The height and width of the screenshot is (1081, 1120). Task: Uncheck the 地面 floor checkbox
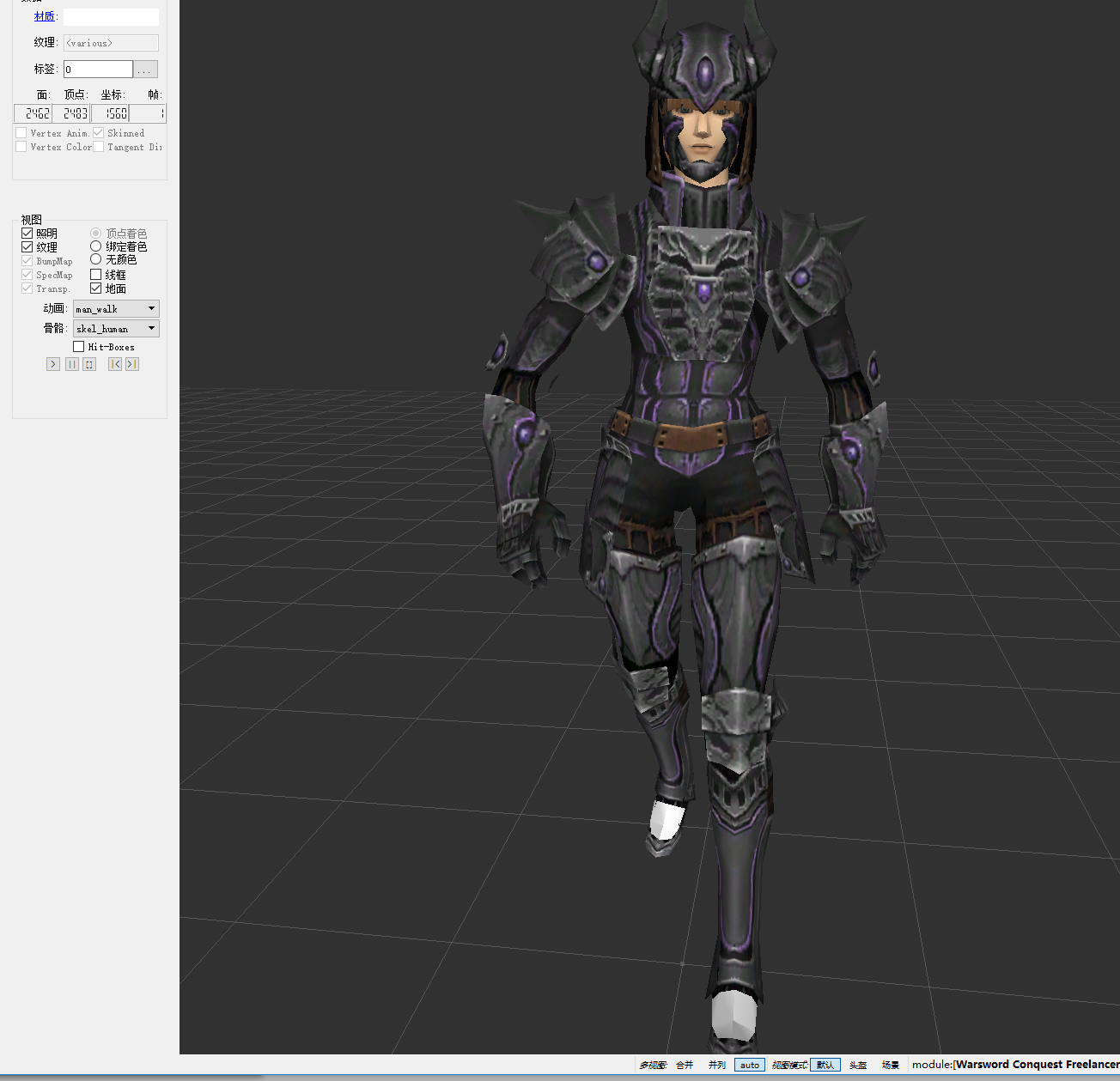(x=95, y=288)
